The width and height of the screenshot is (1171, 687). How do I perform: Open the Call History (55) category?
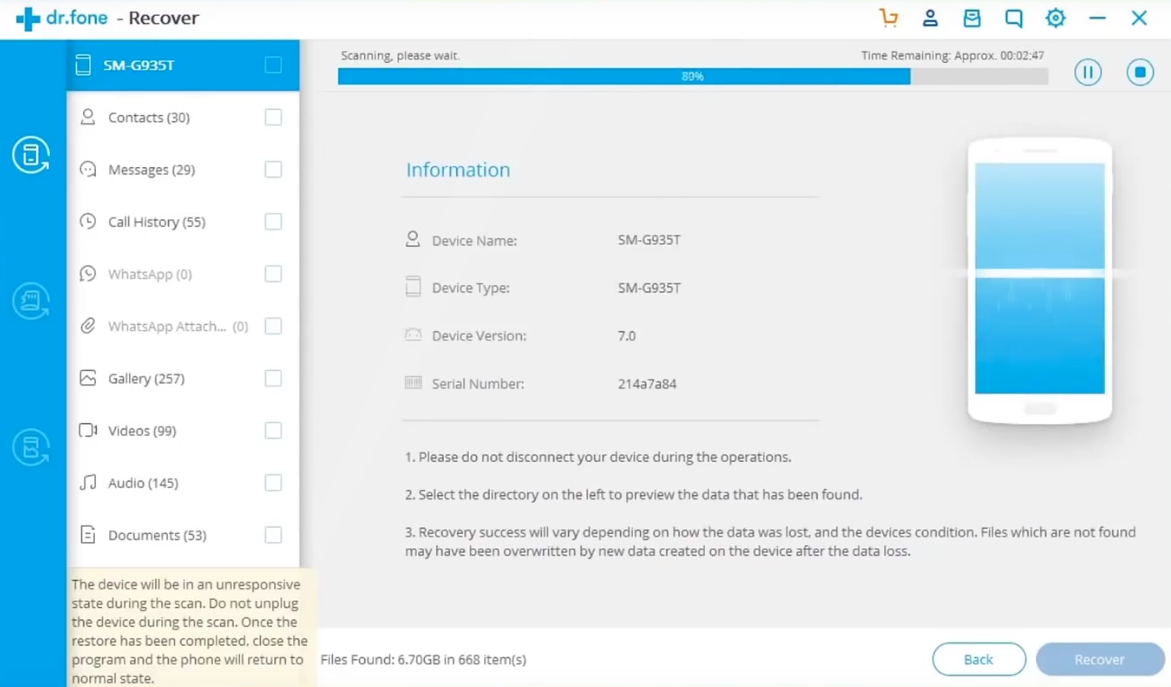156,222
